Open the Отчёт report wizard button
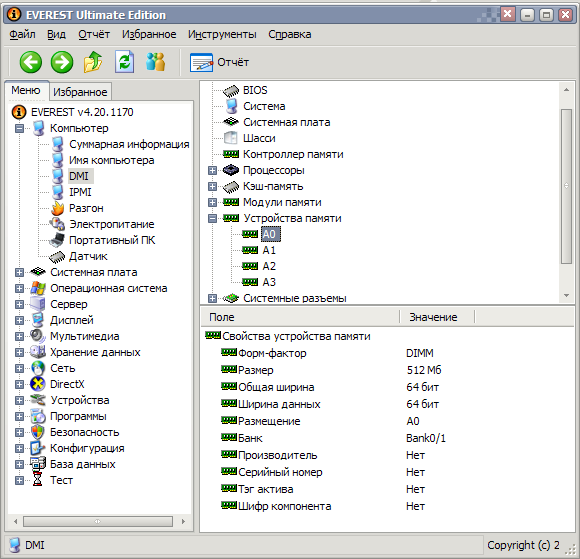The image size is (580, 559). [x=220, y=62]
